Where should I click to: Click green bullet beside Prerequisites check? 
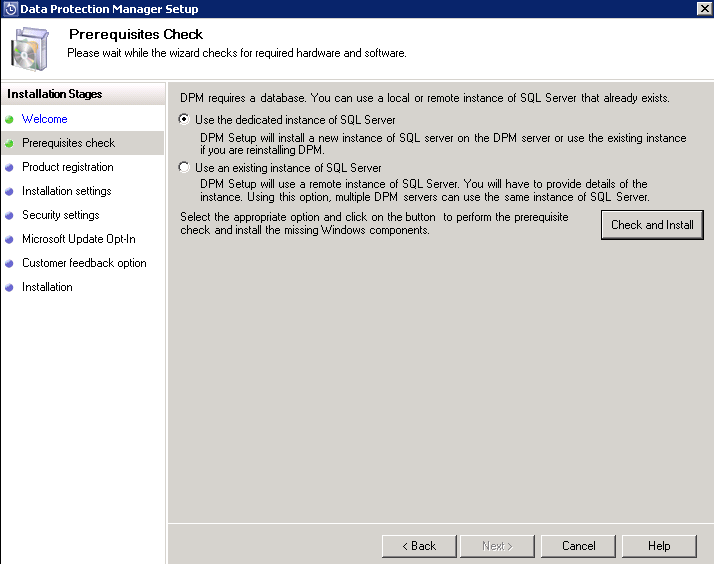pyautogui.click(x=10, y=144)
